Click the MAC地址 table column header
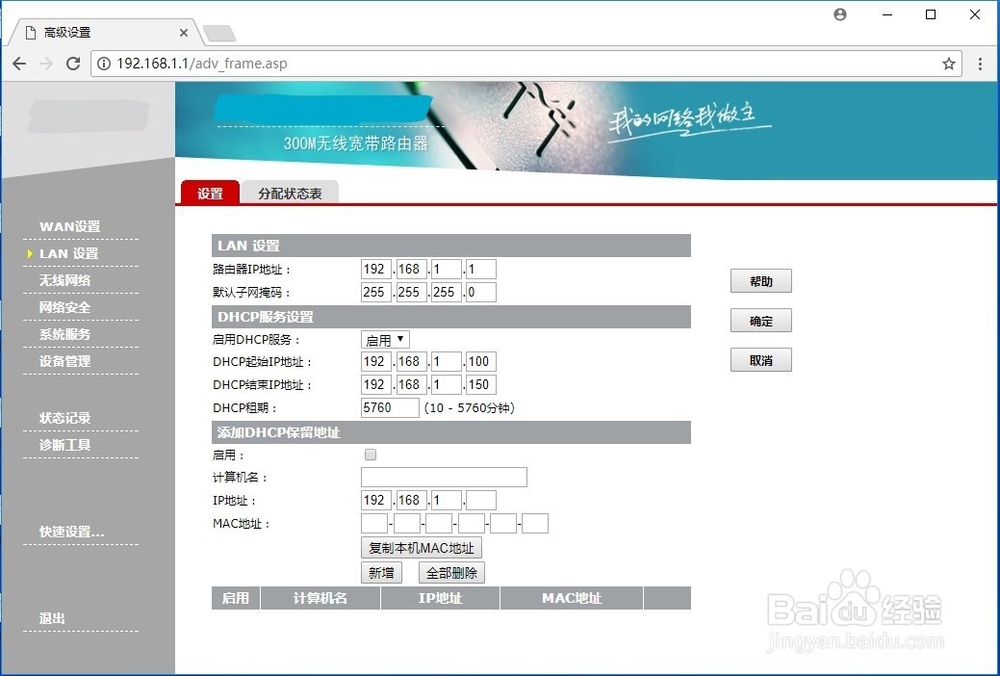1000x676 pixels. [x=572, y=598]
